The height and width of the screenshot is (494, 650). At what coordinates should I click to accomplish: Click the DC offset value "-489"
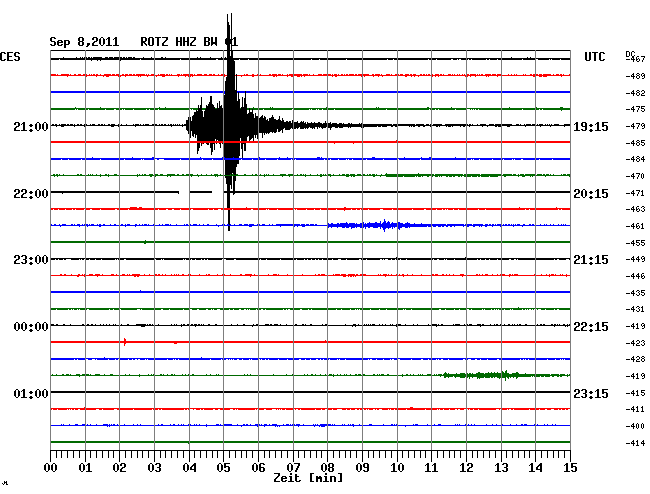635,76
